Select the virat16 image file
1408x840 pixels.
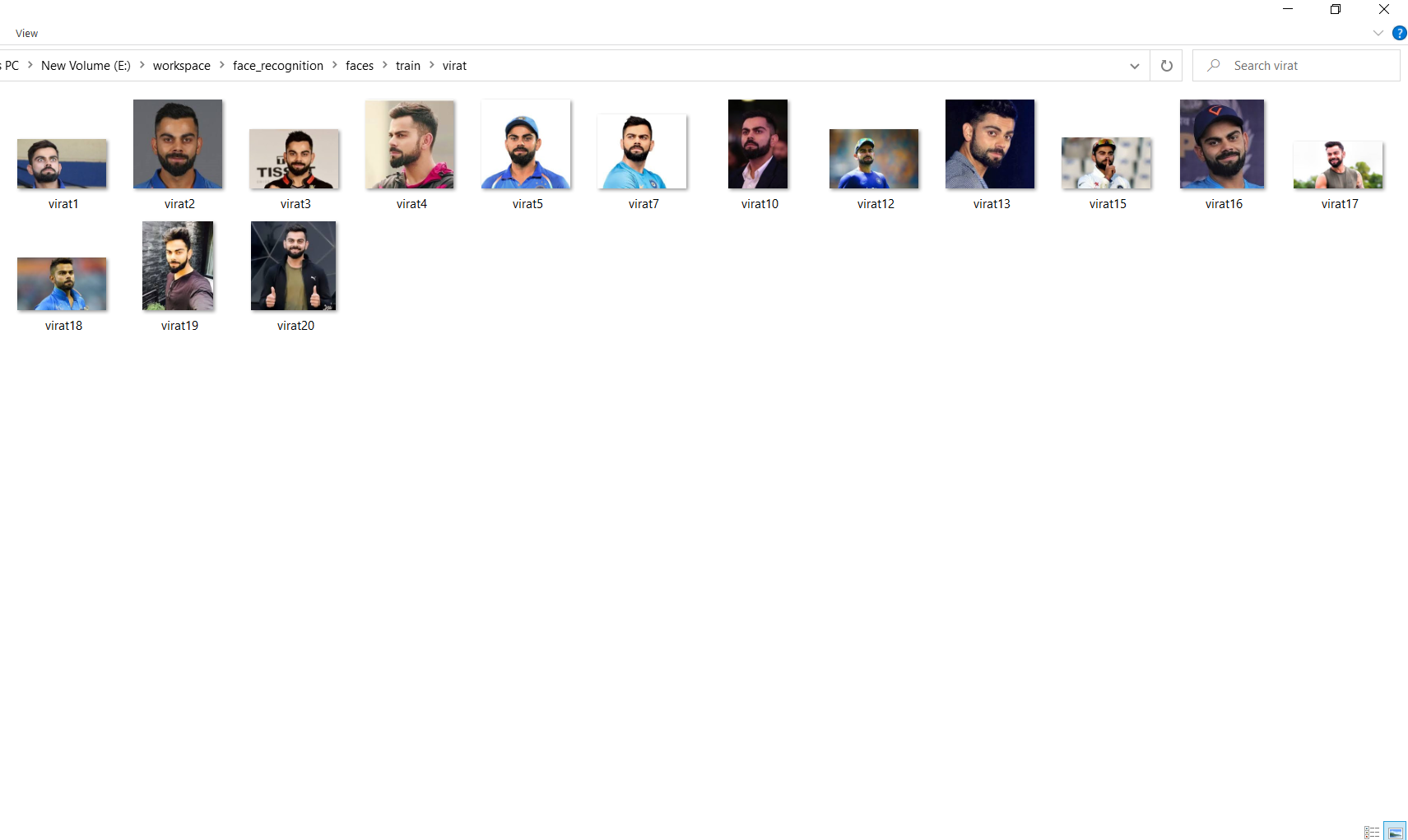(1223, 155)
